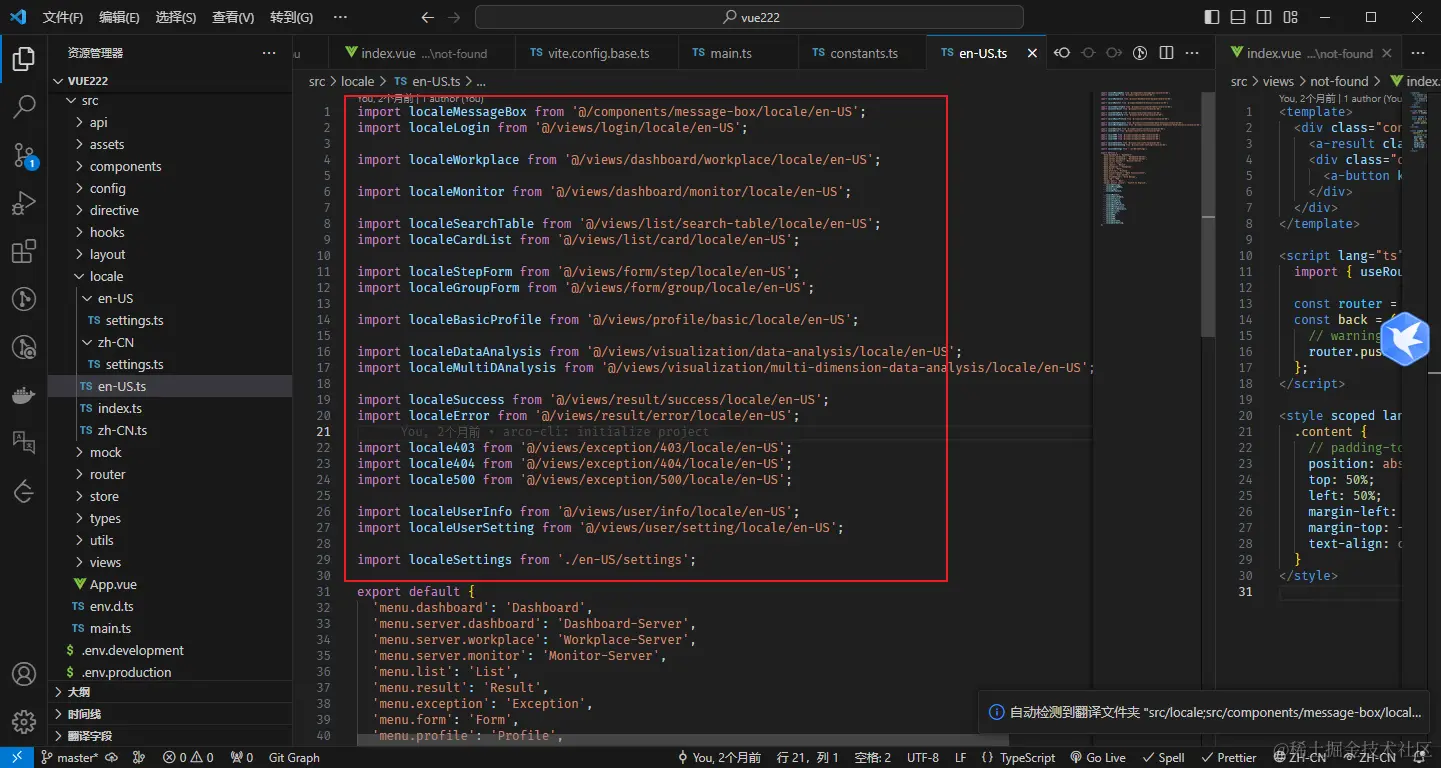This screenshot has height=768, width=1441.
Task: Open Git Graph from status bar
Action: pyautogui.click(x=294, y=757)
